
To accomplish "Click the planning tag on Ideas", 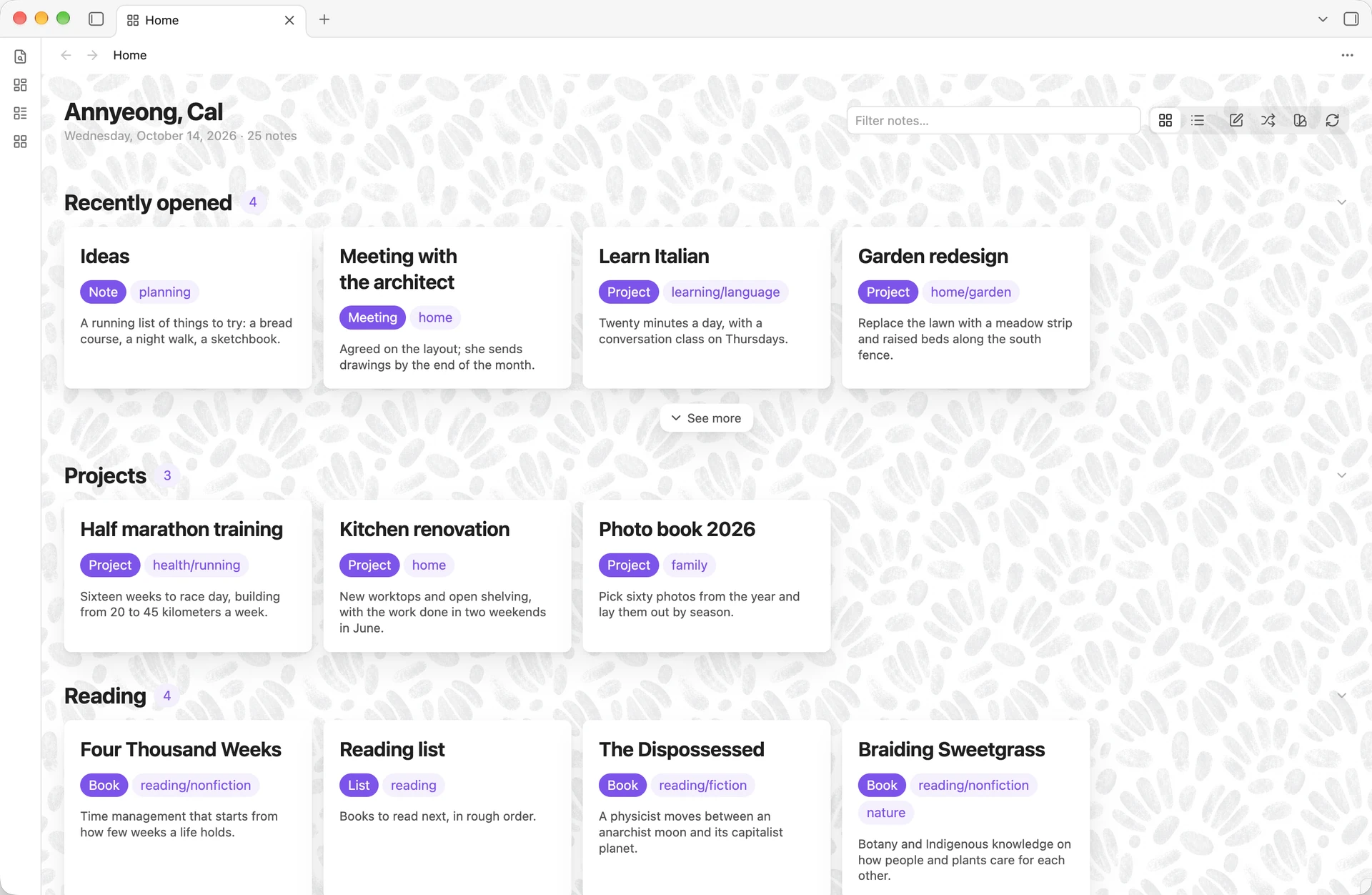I will point(164,292).
